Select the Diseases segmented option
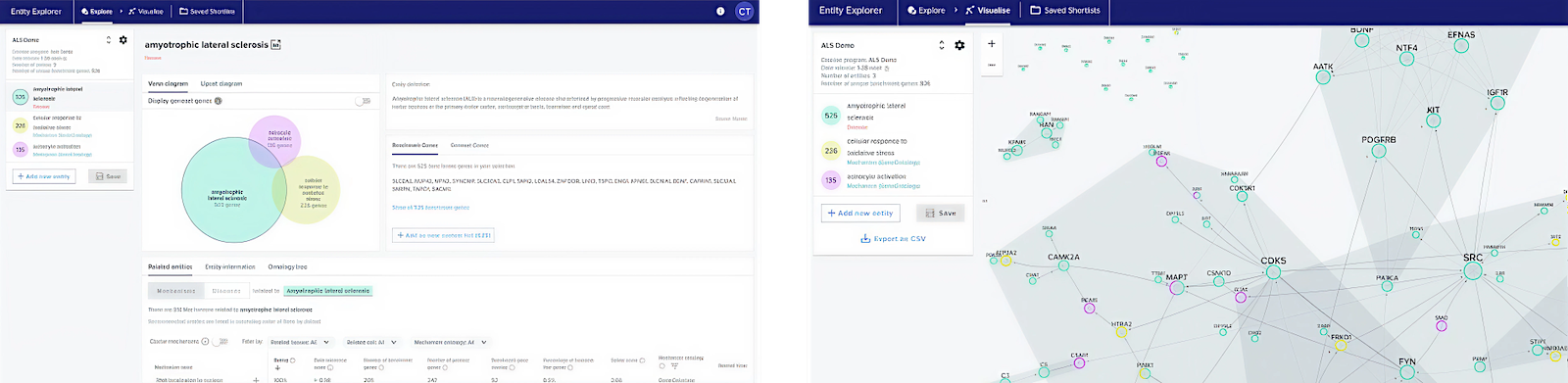This screenshot has width=1568, height=383. pos(226,291)
